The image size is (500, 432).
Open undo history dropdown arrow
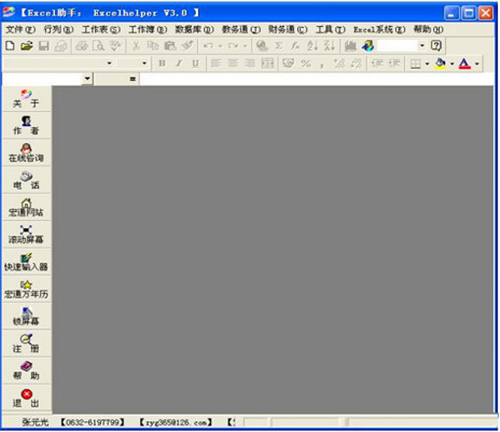[220, 46]
